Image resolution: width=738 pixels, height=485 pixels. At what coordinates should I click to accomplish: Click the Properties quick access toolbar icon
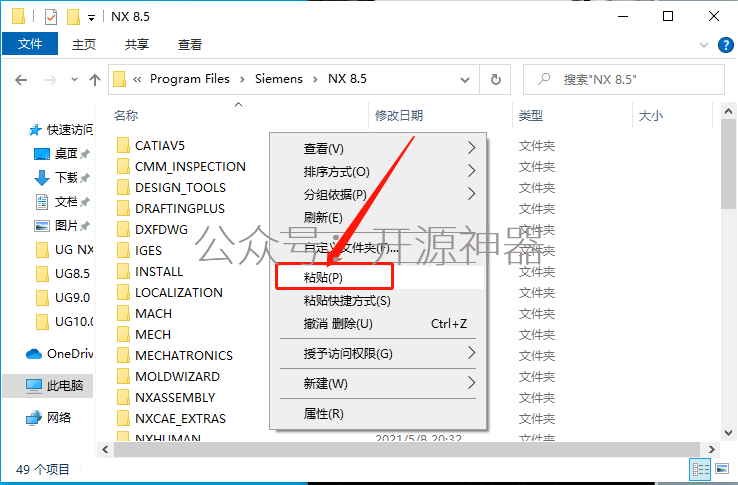click(x=51, y=17)
